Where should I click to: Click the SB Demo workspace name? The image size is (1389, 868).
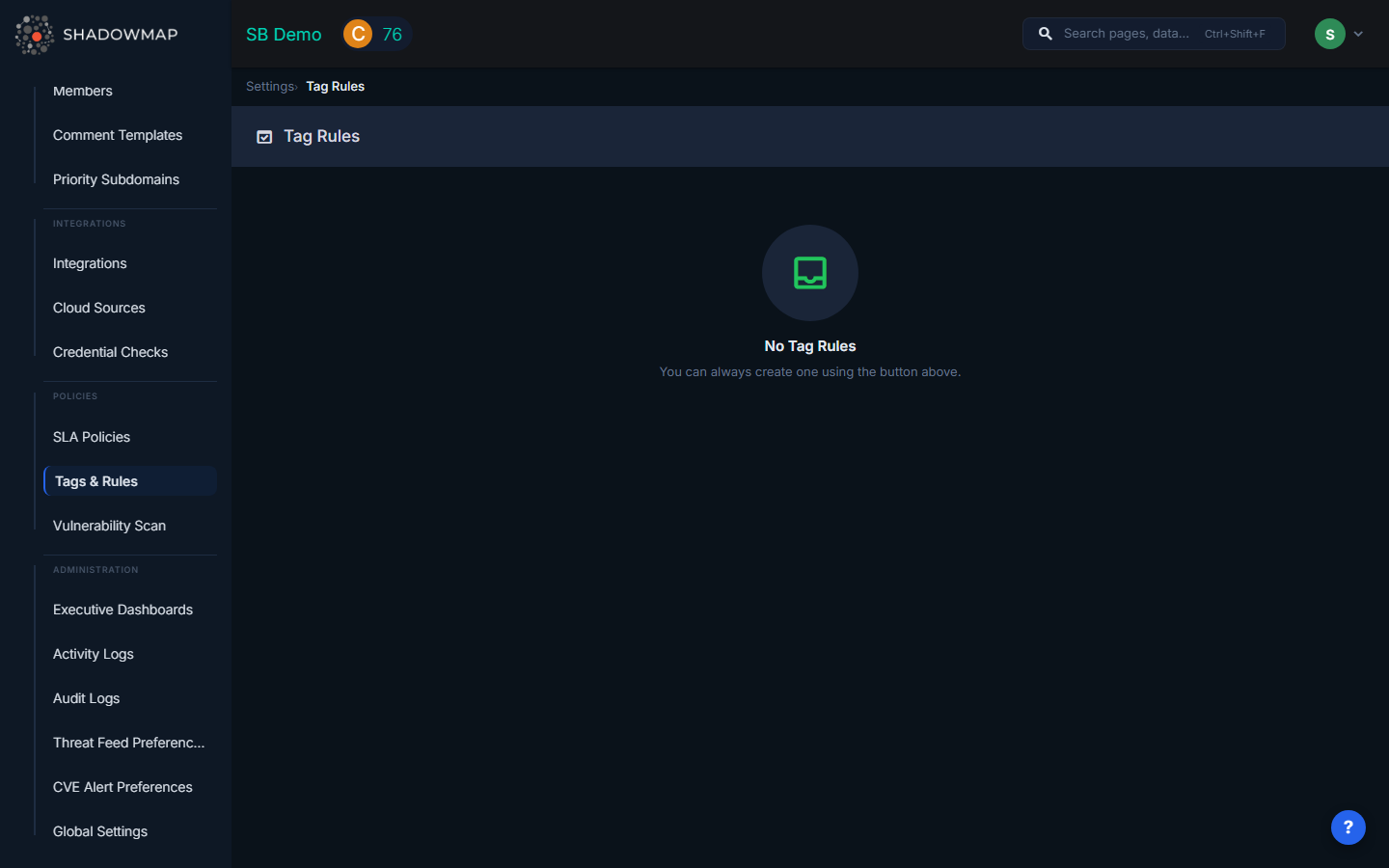(x=284, y=35)
